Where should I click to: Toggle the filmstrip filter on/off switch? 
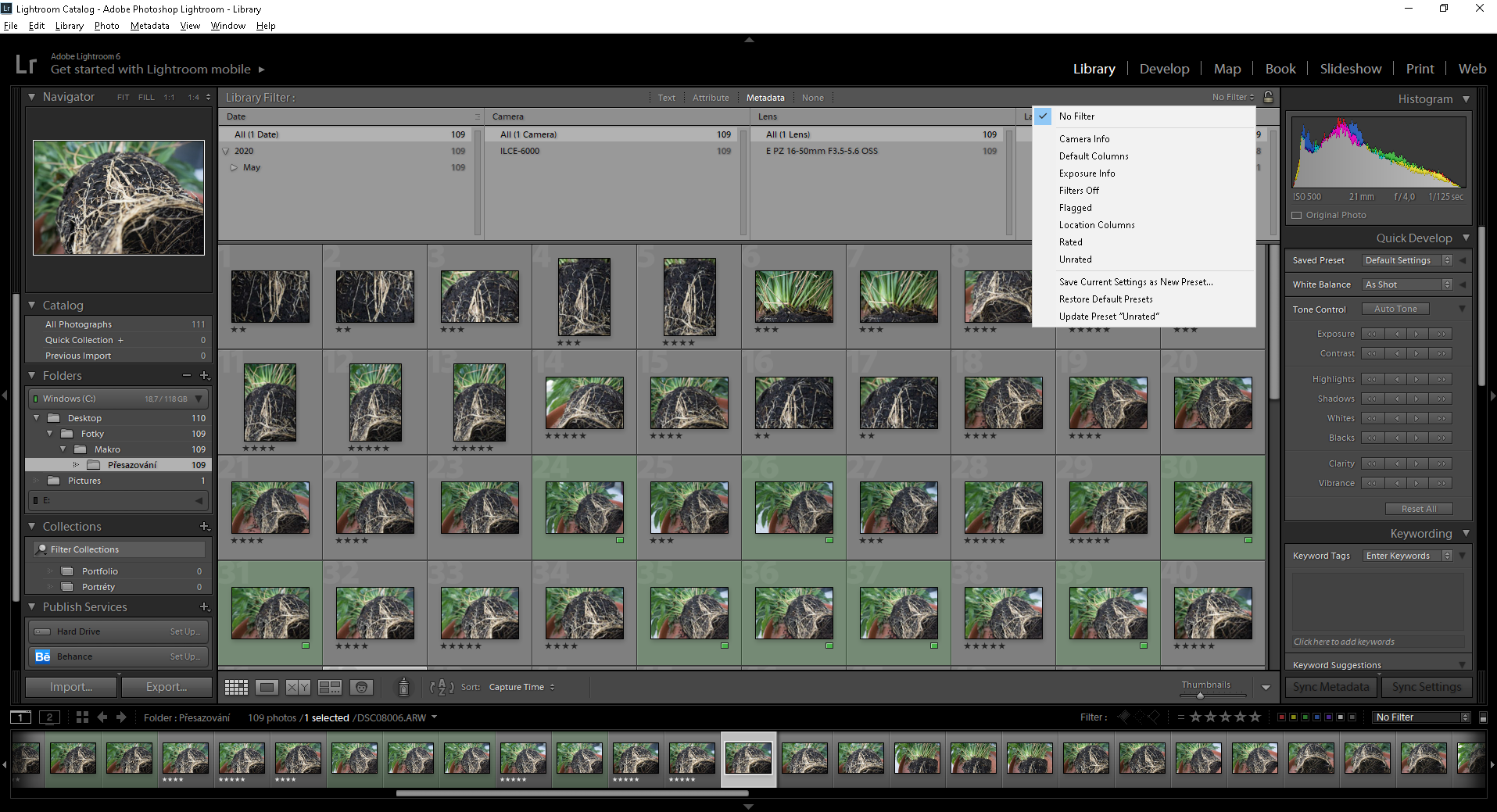click(x=1483, y=717)
